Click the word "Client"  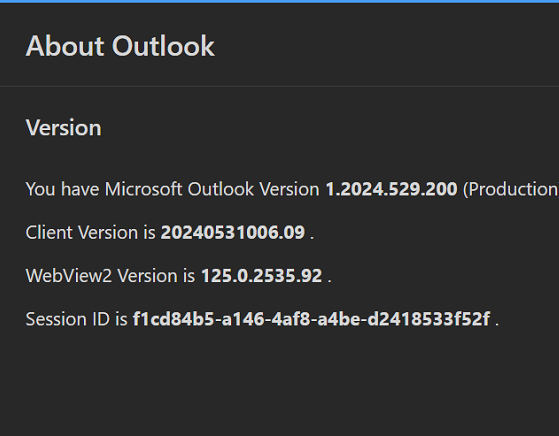pos(49,232)
